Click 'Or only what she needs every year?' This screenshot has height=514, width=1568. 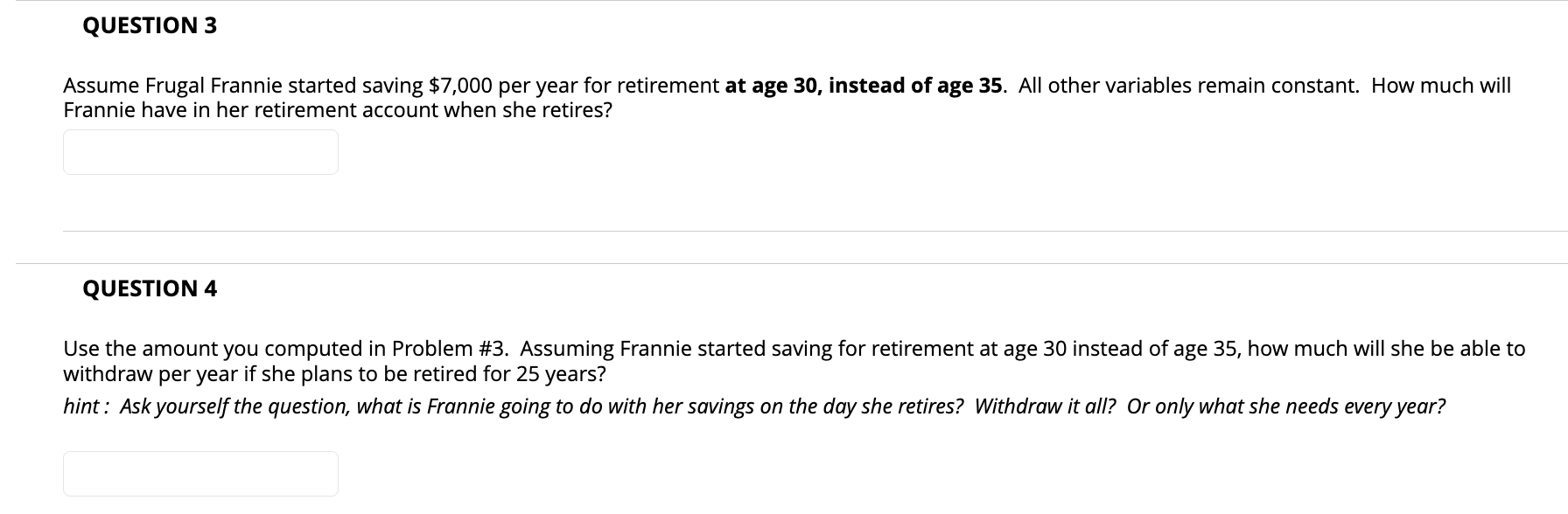[1286, 406]
